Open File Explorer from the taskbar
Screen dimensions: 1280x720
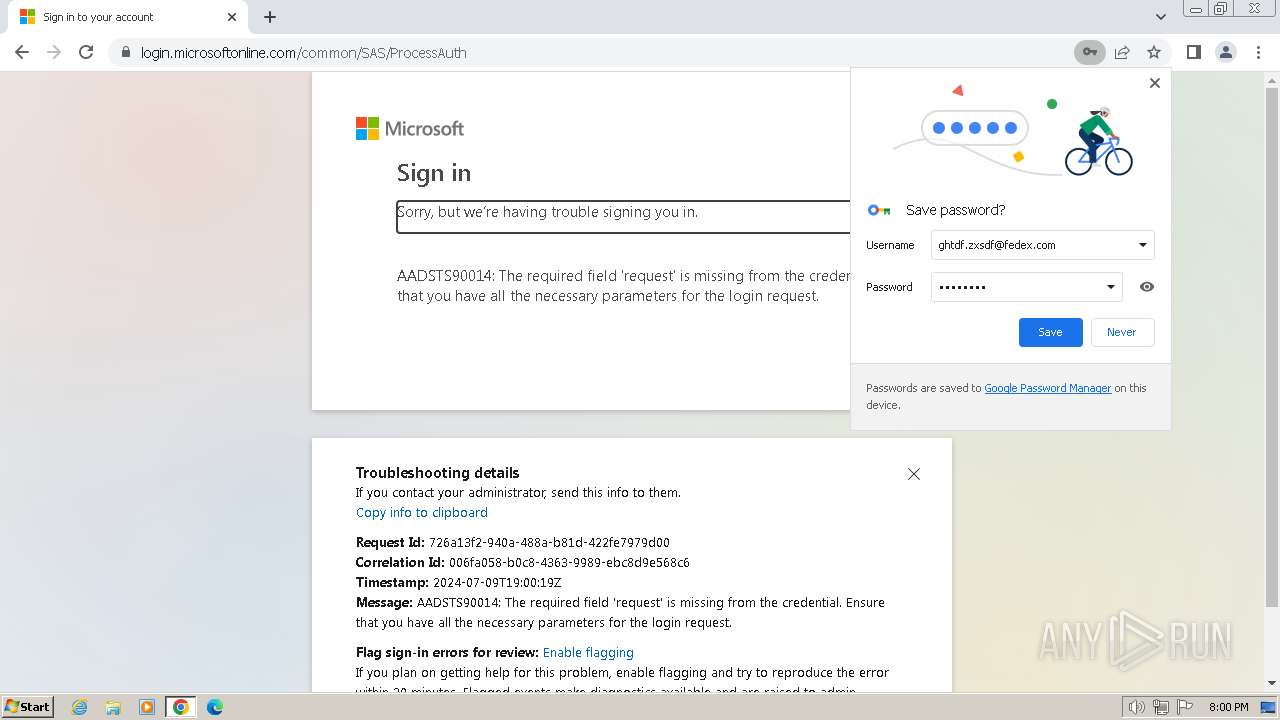pyautogui.click(x=113, y=707)
